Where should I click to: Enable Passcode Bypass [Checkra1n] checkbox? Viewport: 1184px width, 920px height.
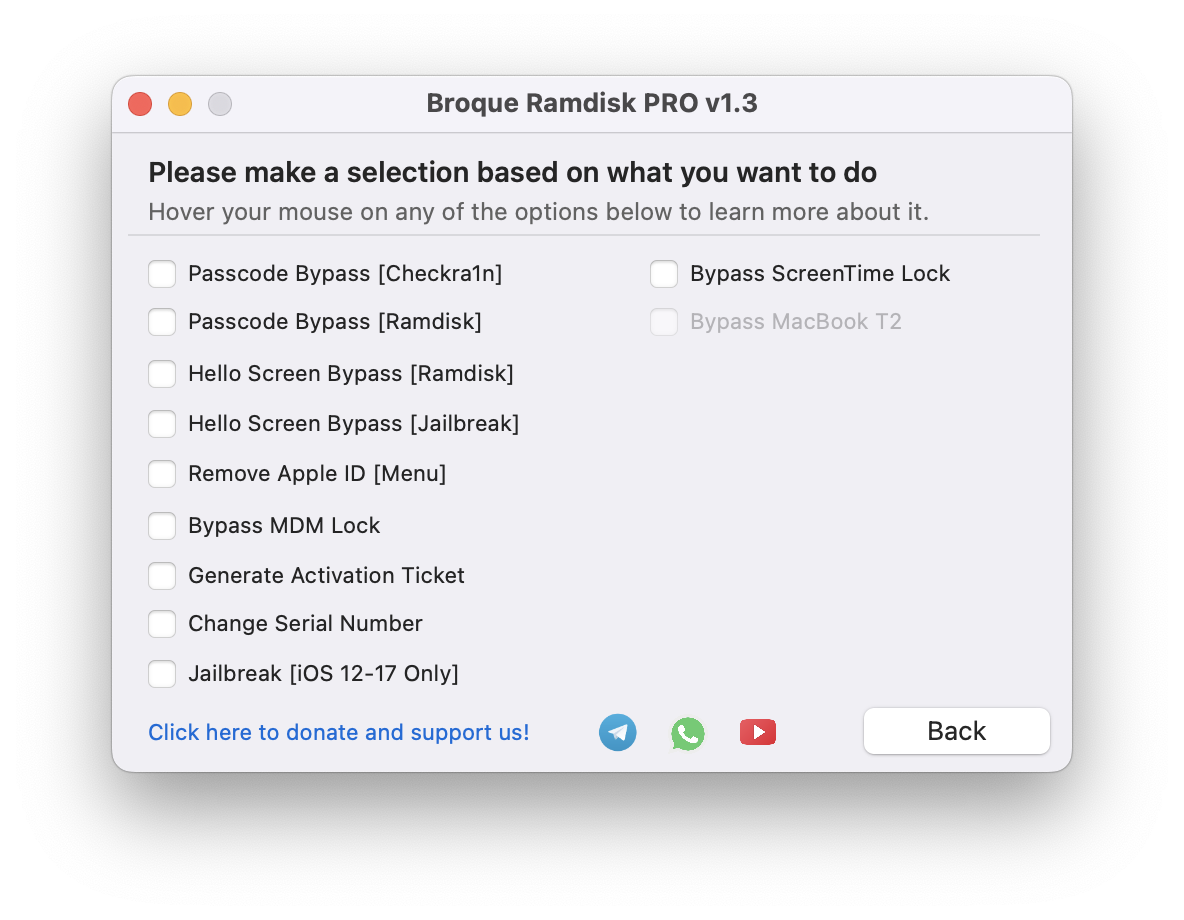[162, 273]
